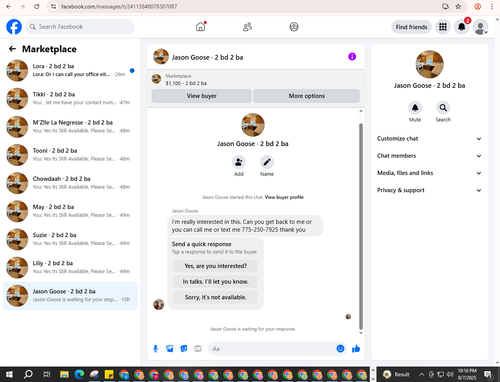Show hidden system tray icons chevron
The width and height of the screenshot is (500, 382).
point(422,374)
